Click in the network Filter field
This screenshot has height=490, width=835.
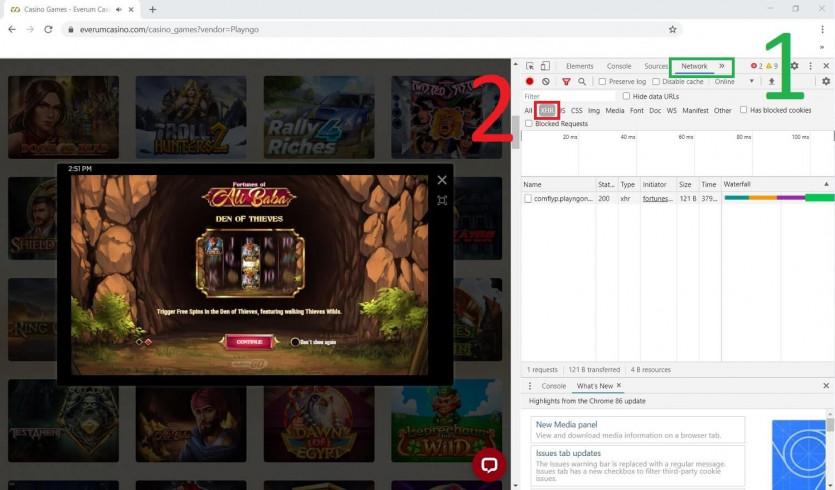[568, 96]
